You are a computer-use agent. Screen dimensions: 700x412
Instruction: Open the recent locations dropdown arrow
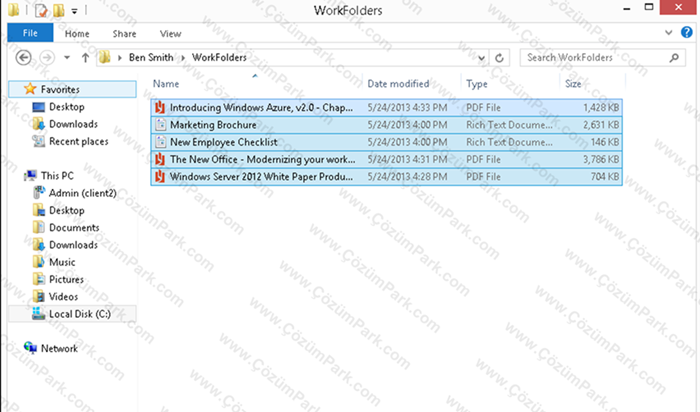point(67,58)
